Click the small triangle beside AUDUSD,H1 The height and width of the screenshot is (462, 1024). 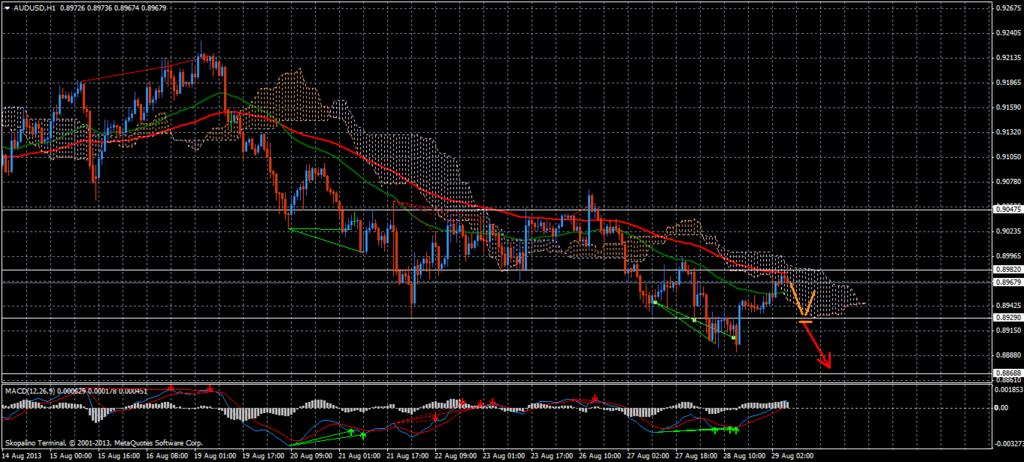(x=7, y=7)
